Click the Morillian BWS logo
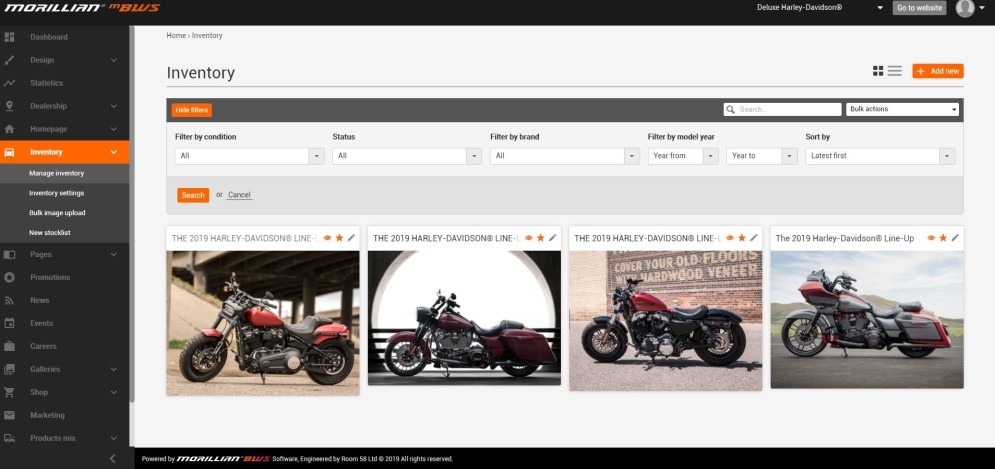This screenshot has height=469, width=995. point(80,8)
